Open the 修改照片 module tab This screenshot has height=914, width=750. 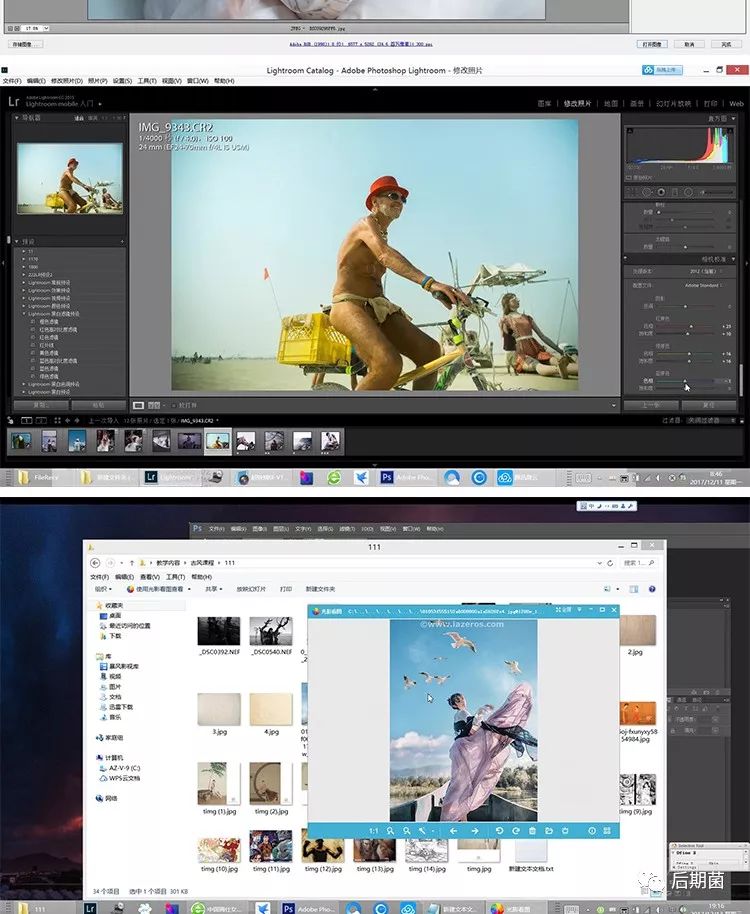(x=577, y=103)
